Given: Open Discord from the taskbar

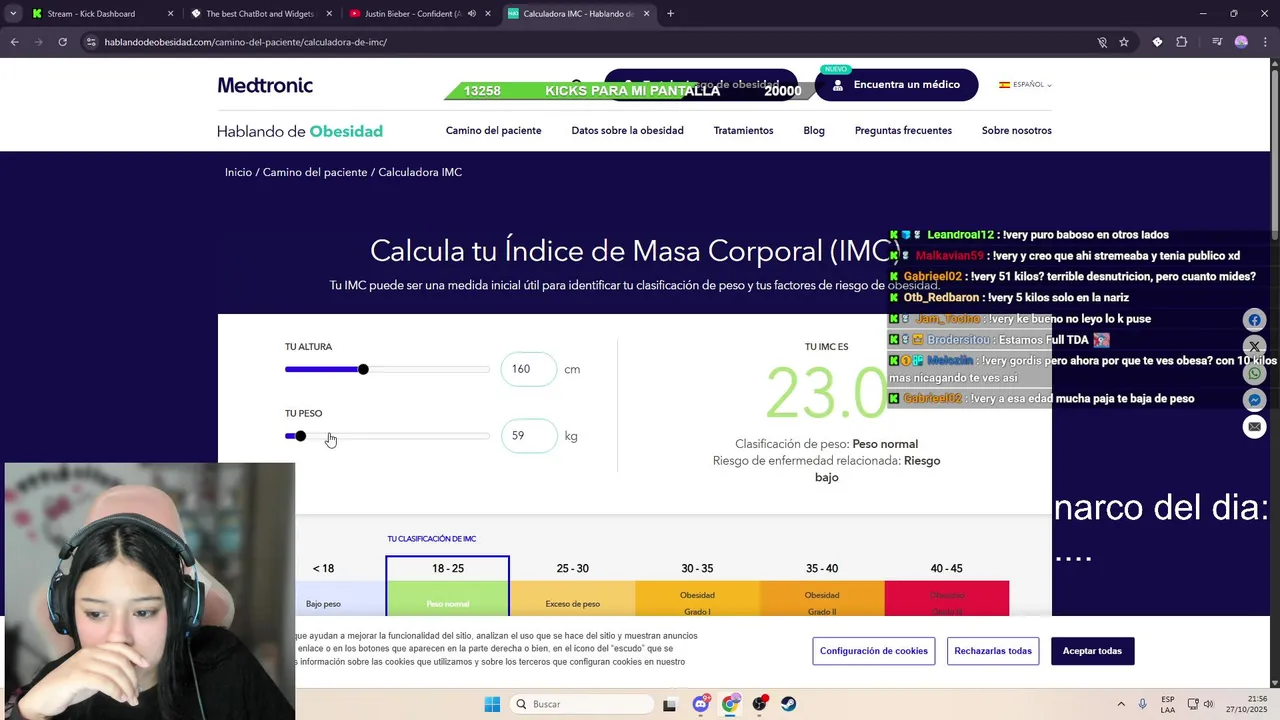Looking at the screenshot, I should (701, 704).
